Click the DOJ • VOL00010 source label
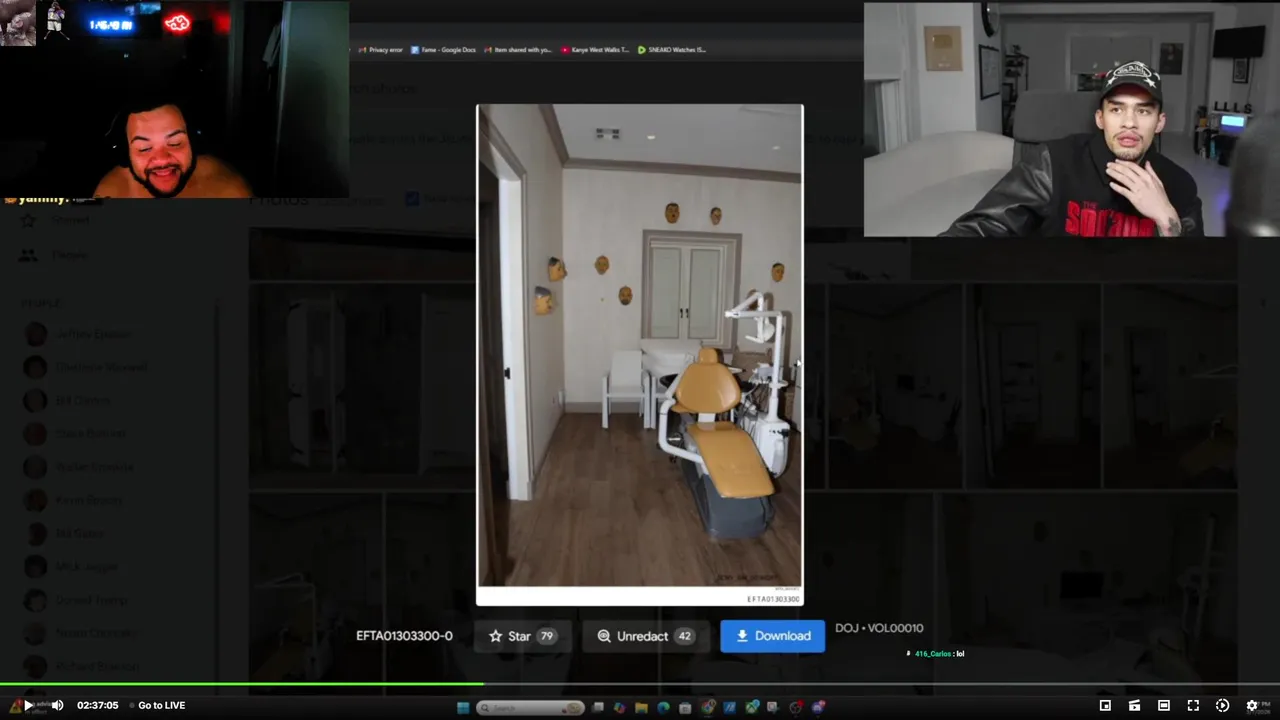Viewport: 1280px width, 720px height. pyautogui.click(x=879, y=628)
